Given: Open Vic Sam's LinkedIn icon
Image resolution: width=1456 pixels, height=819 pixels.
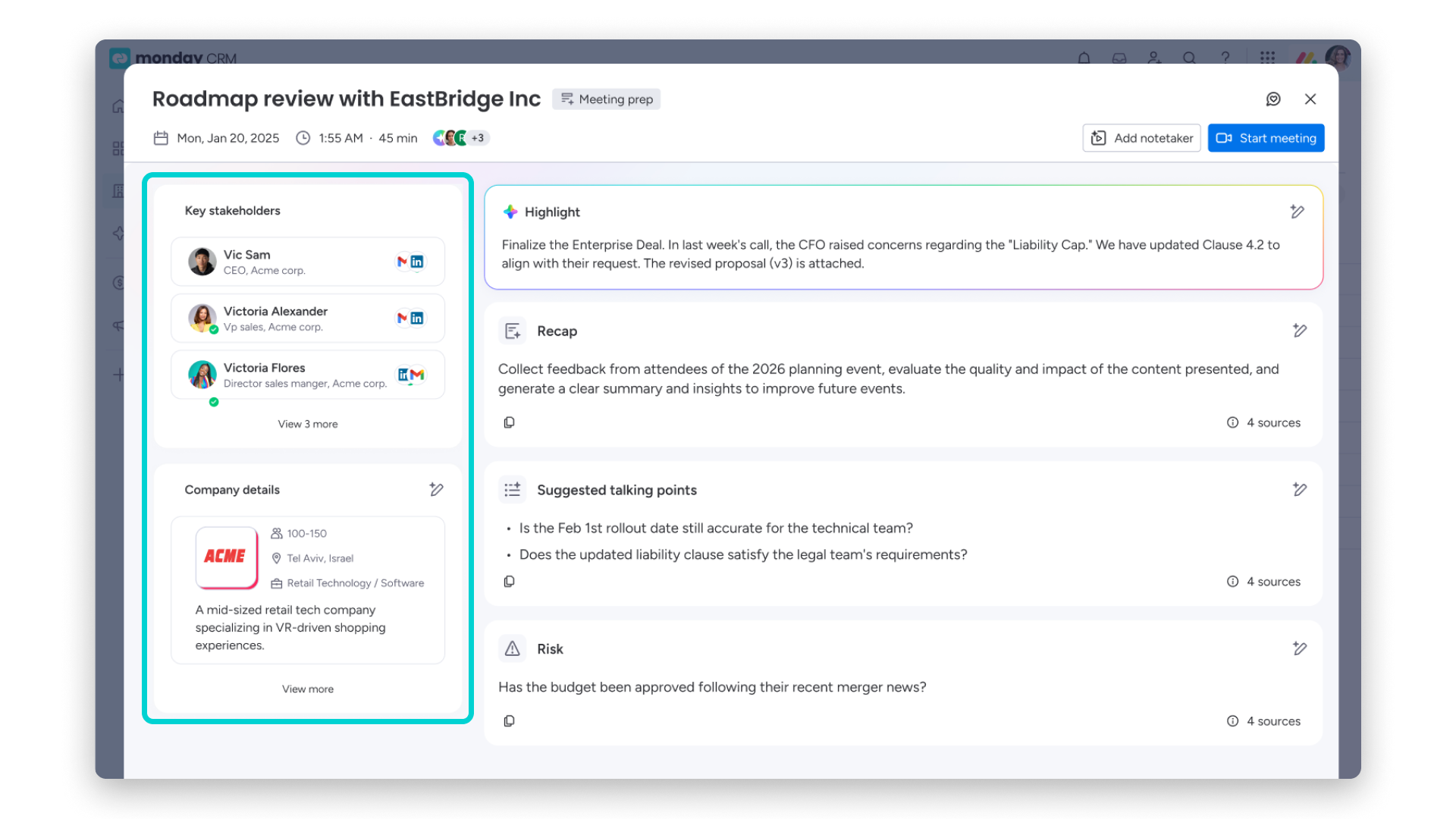Looking at the screenshot, I should 417,262.
